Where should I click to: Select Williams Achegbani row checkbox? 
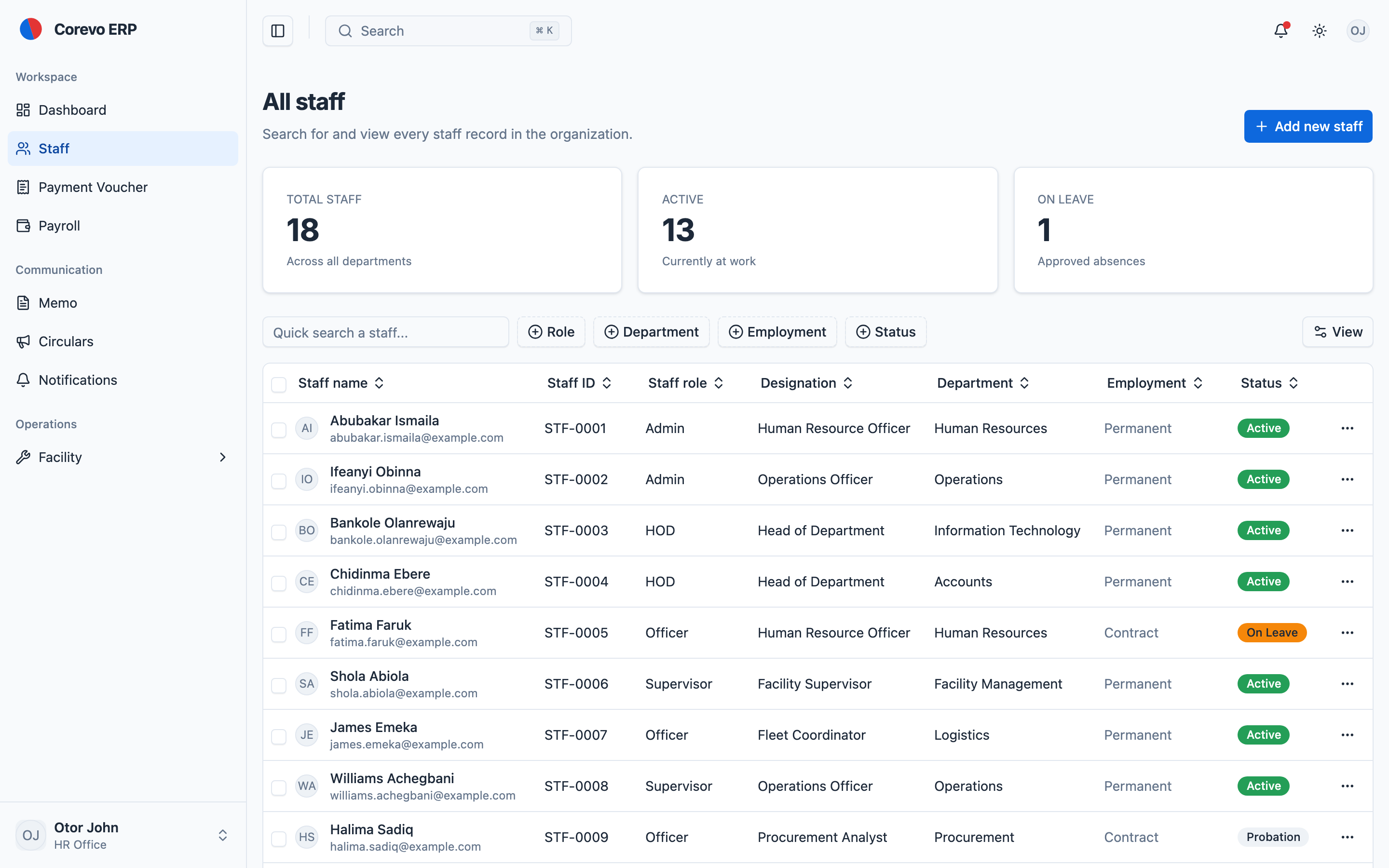279,787
